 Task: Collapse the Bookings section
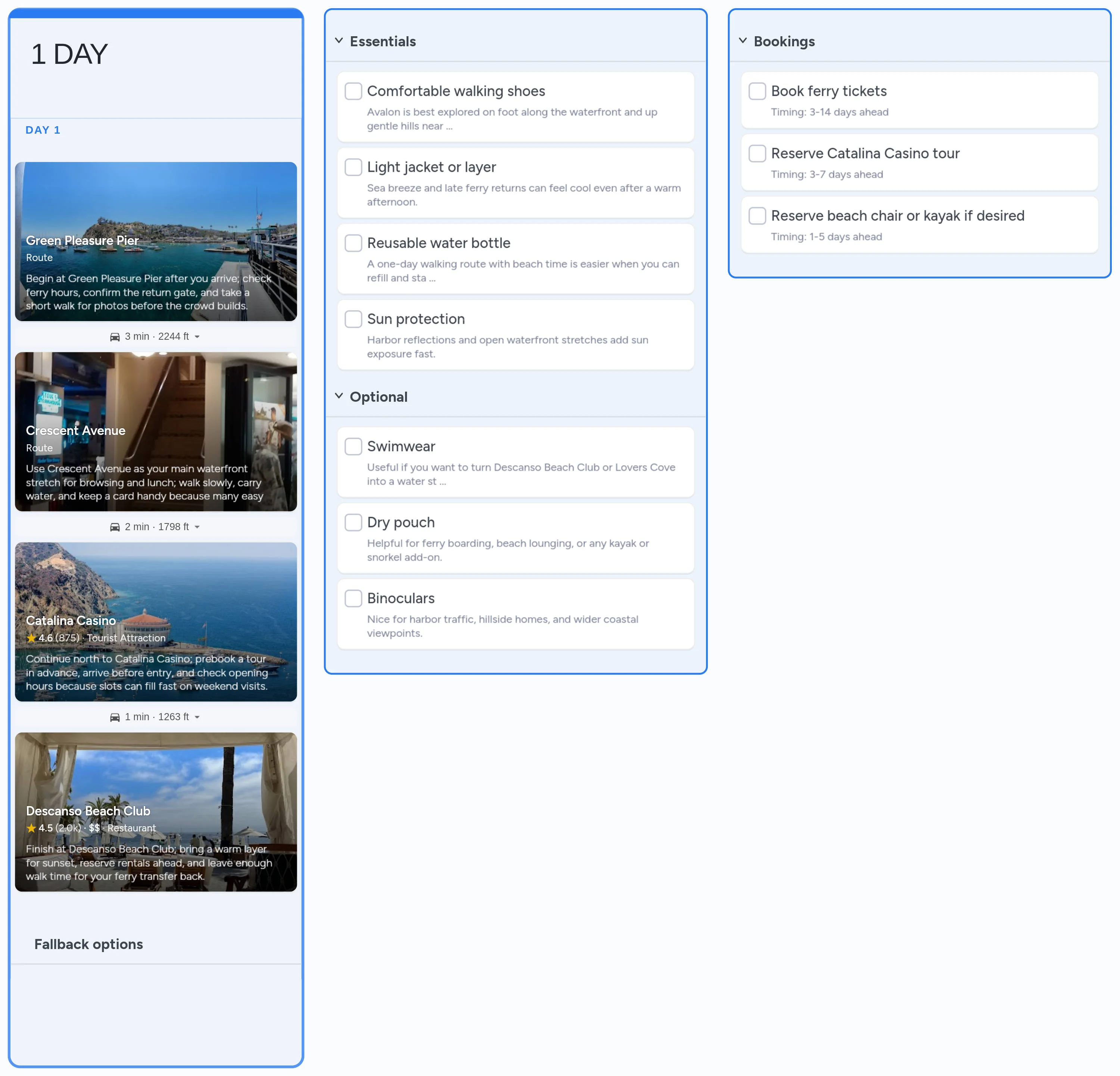(x=743, y=41)
